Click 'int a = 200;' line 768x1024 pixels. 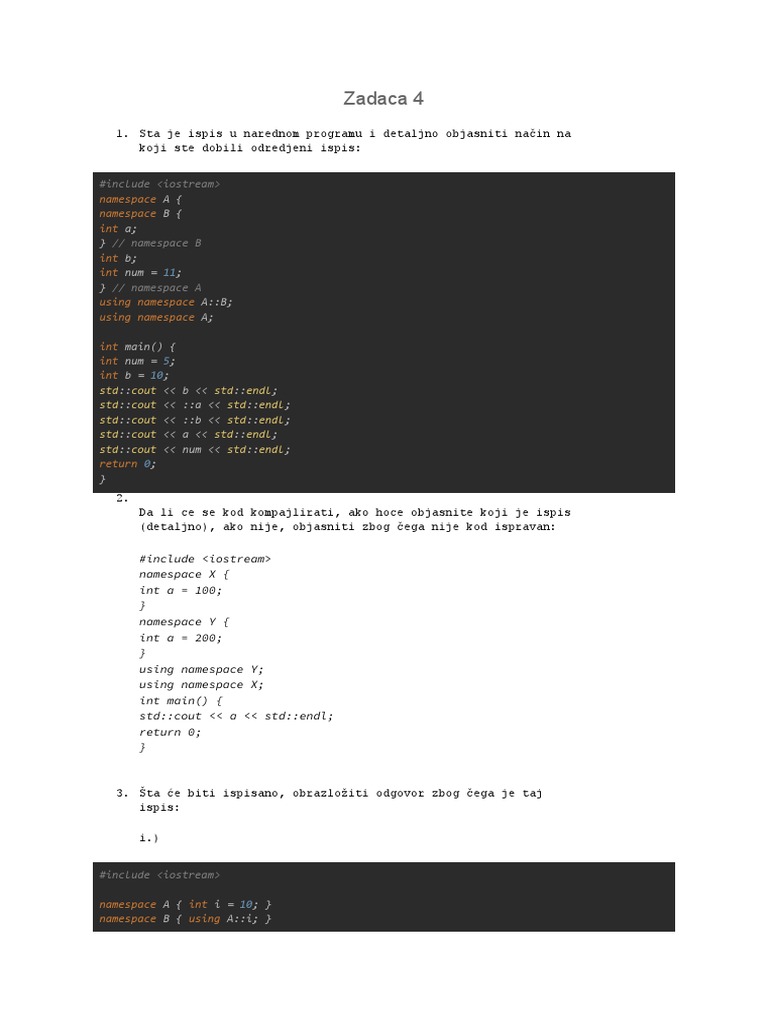tap(180, 638)
